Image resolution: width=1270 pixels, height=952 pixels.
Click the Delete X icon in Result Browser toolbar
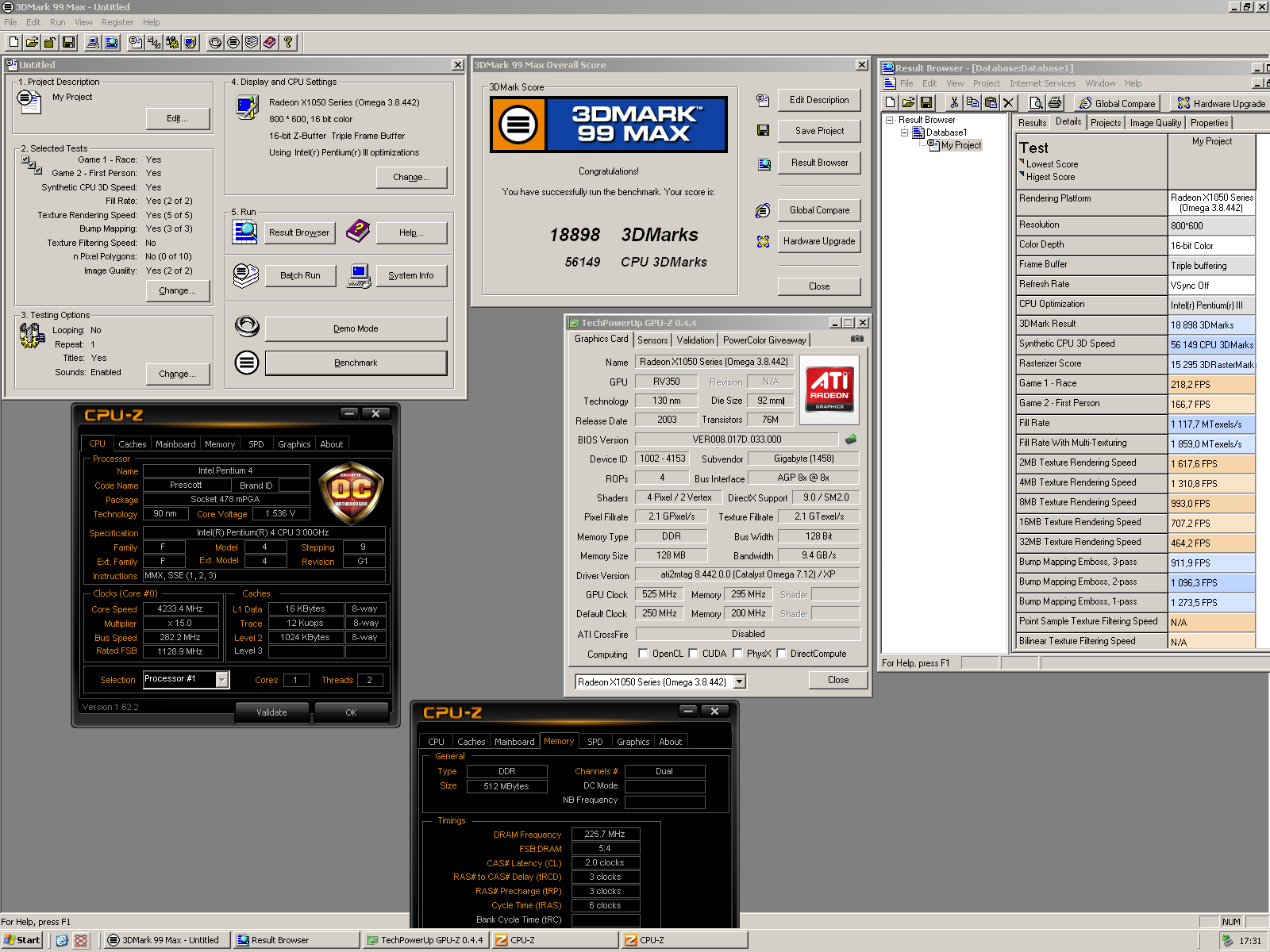point(1009,102)
